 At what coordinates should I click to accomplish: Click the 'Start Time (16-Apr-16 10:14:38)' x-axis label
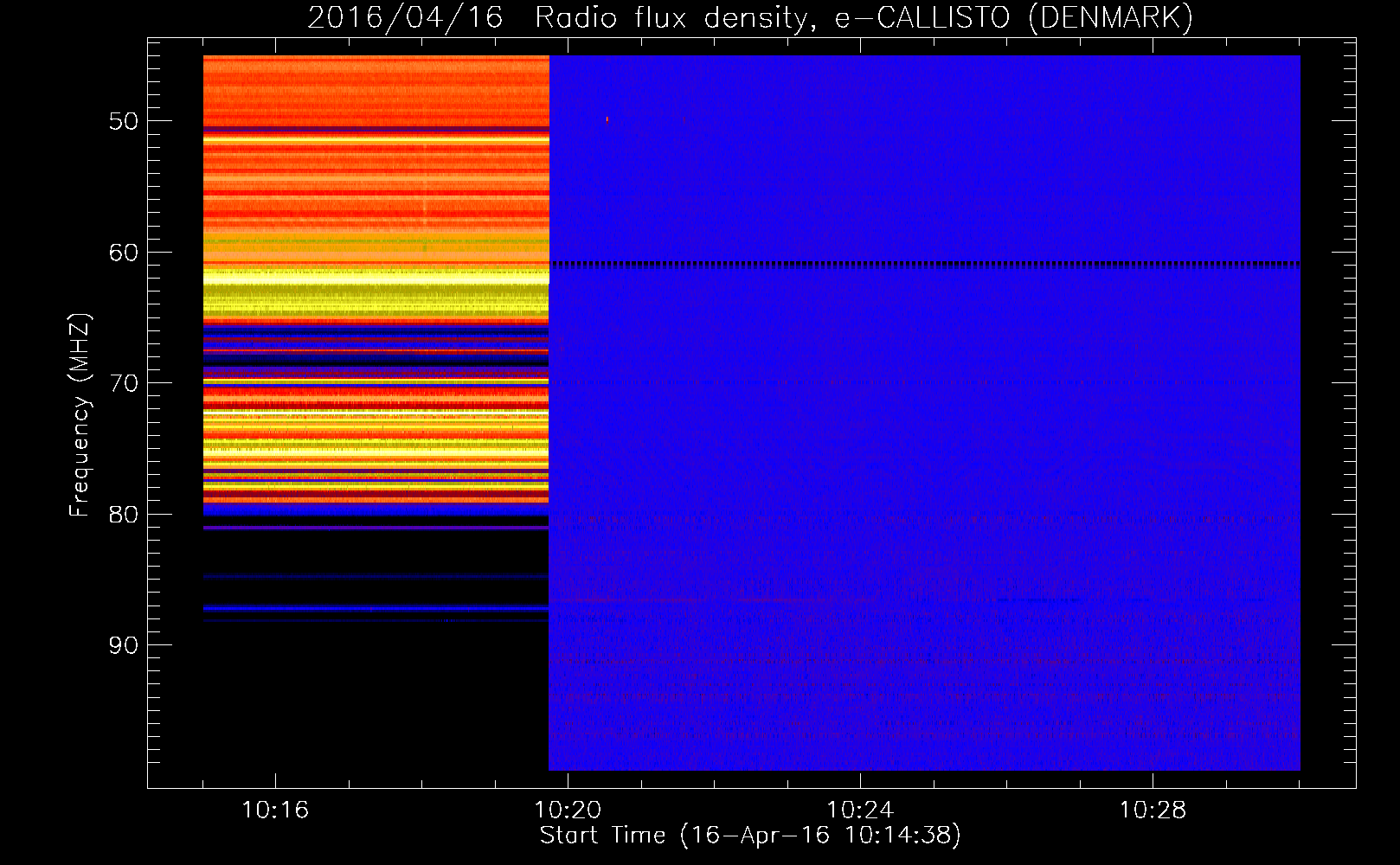pyautogui.click(x=750, y=836)
